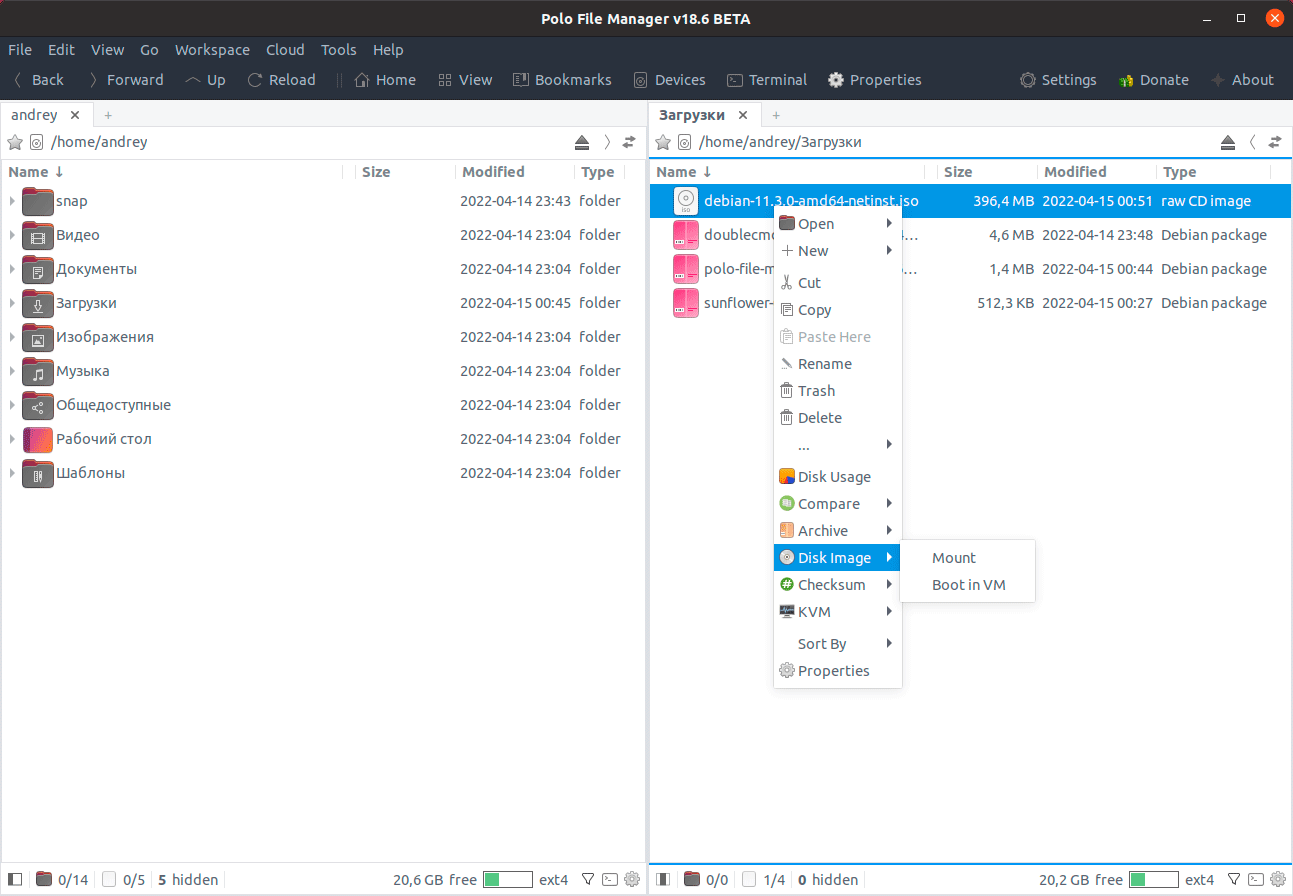Add a new tab in the left pane
Viewport: 1293px width, 896px height.
click(108, 115)
